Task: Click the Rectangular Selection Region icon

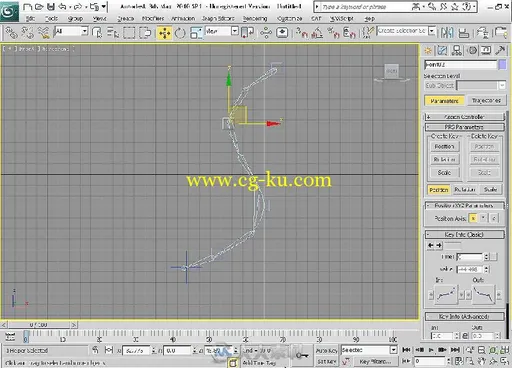Action: tap(129, 33)
